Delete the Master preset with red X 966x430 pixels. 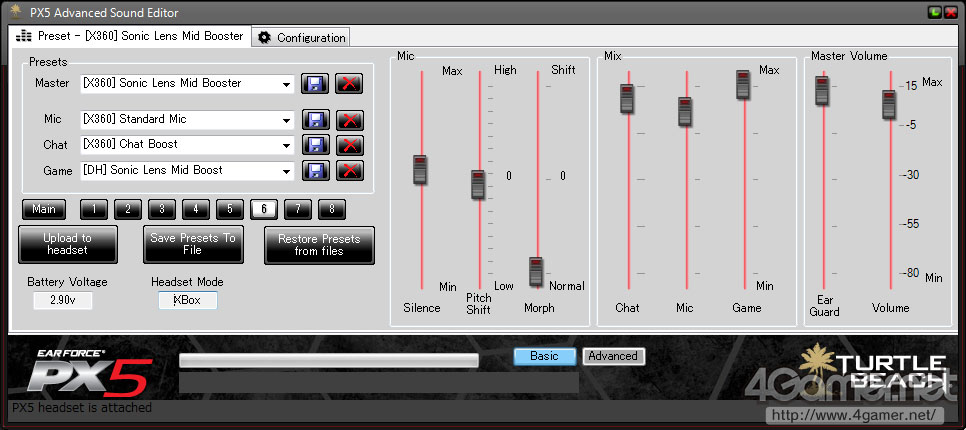349,83
